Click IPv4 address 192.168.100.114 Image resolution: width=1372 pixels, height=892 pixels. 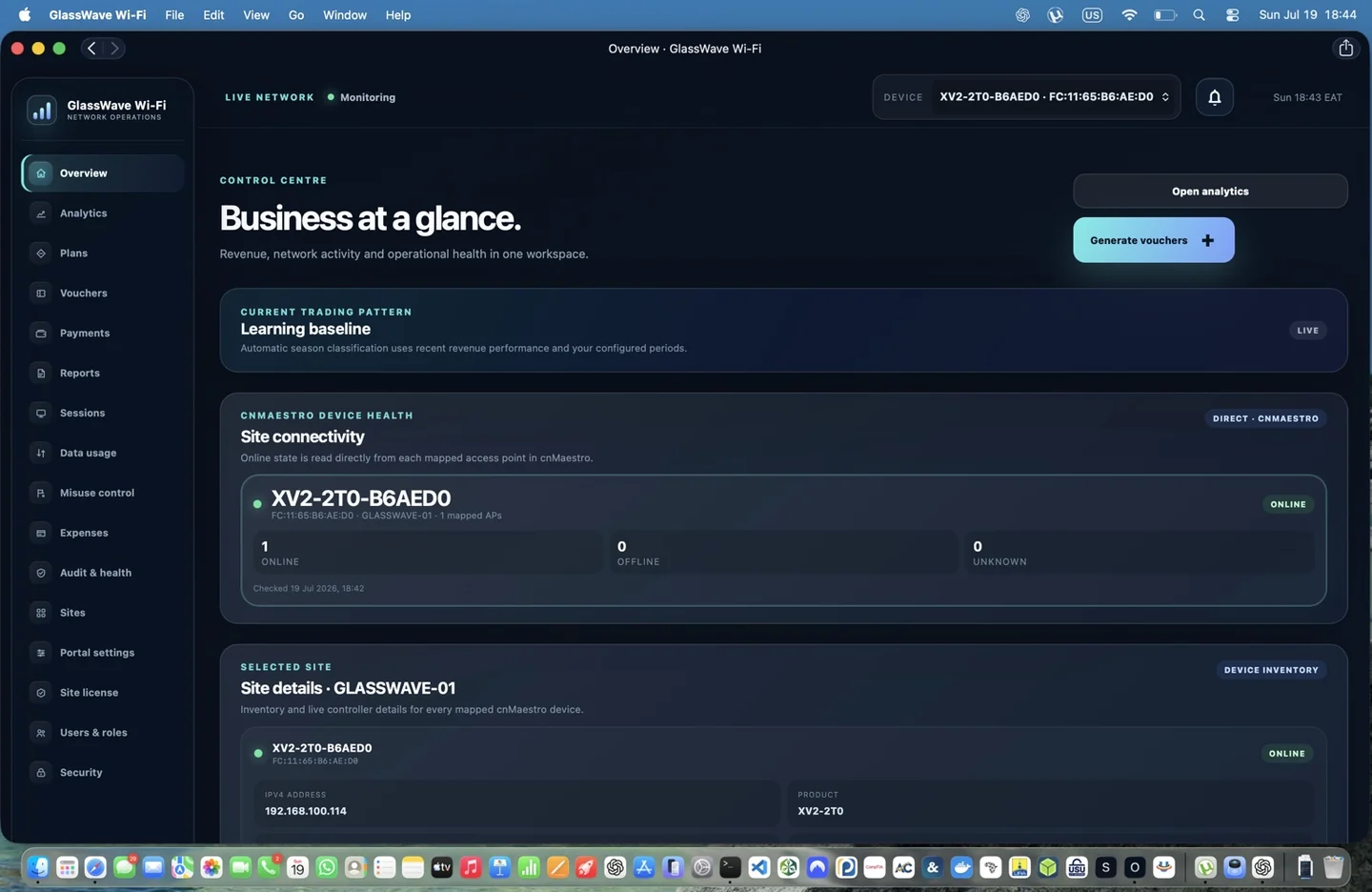point(306,811)
